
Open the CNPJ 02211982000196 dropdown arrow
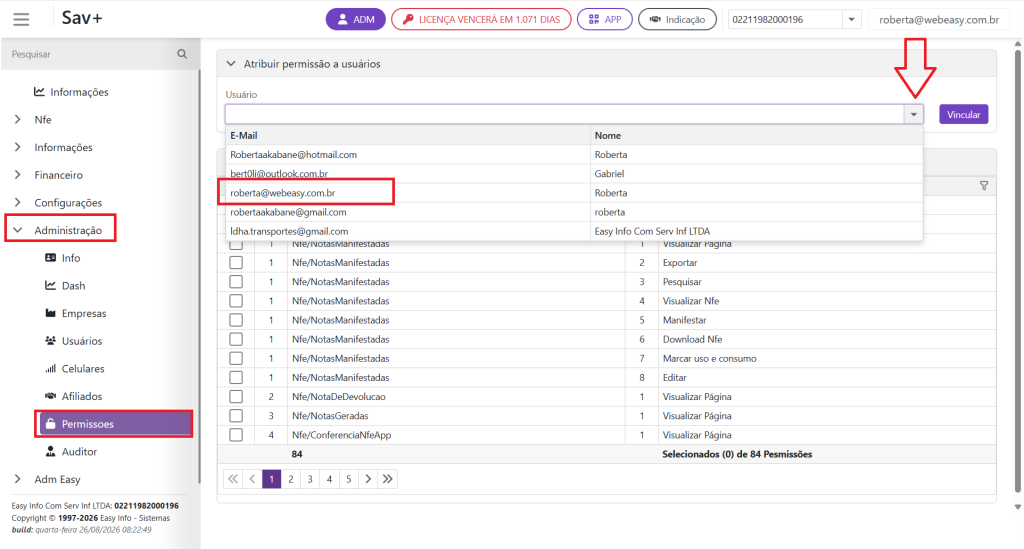click(852, 20)
